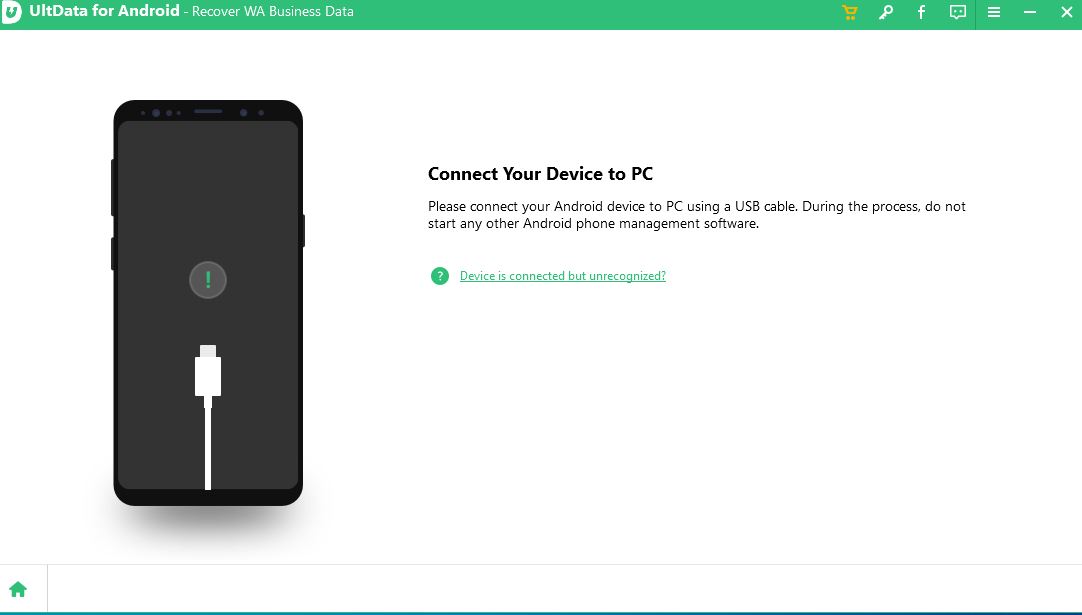
Task: Minimize the UltData window
Action: [x=1030, y=12]
